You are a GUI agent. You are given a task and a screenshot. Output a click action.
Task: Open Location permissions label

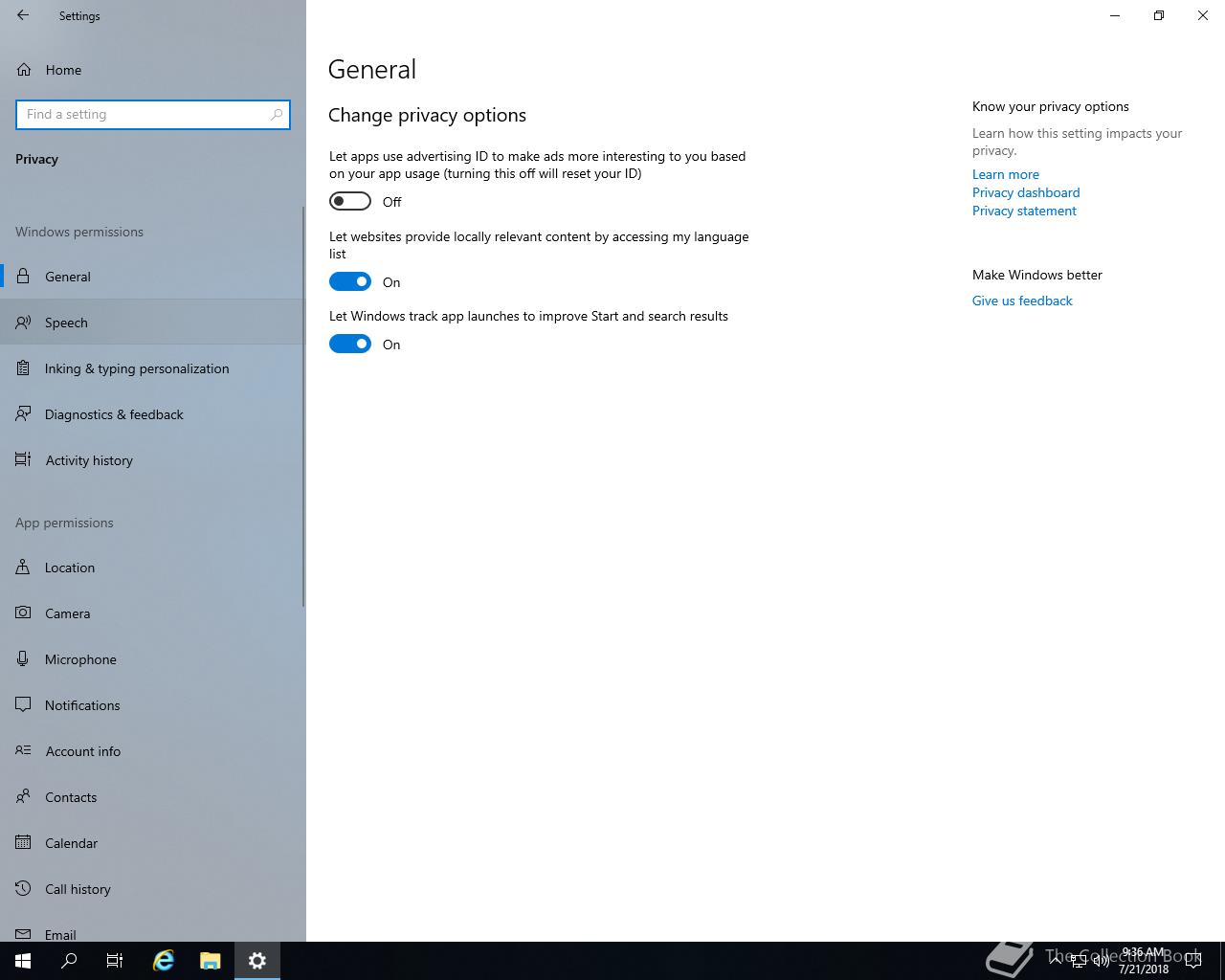tap(70, 568)
